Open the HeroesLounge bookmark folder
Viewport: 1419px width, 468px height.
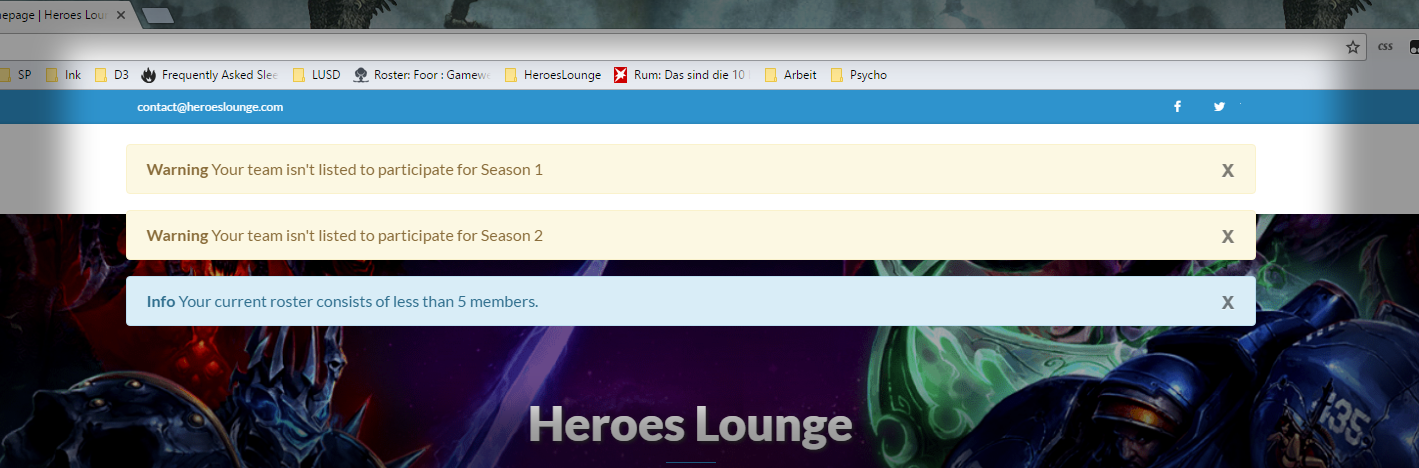click(x=553, y=75)
